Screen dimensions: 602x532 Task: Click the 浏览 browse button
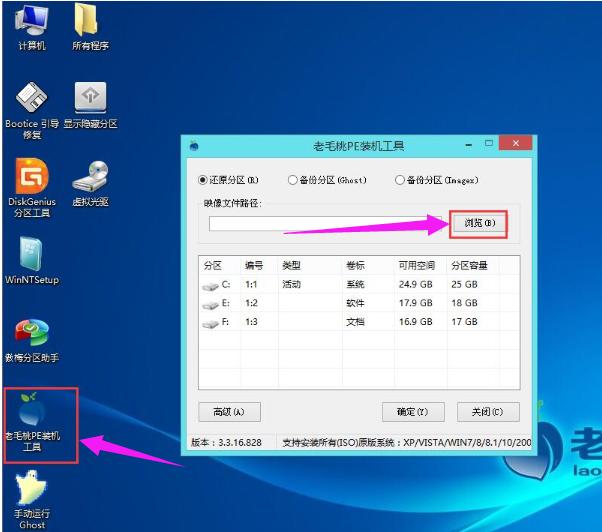pyautogui.click(x=478, y=223)
